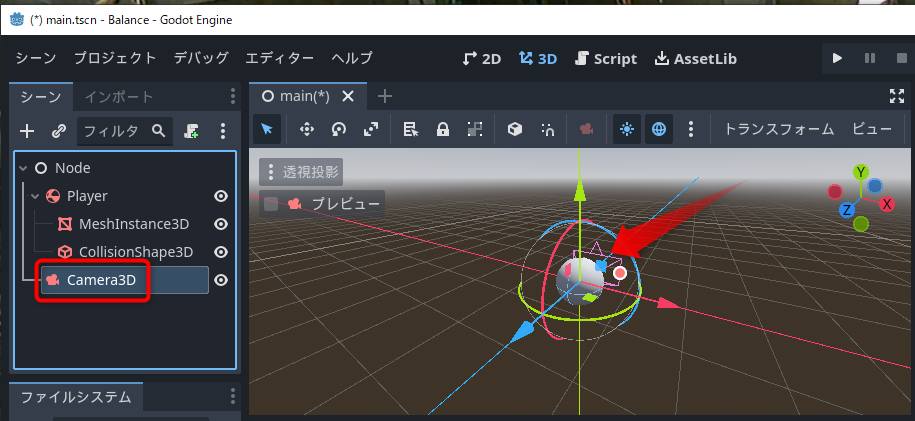Open the ヘルプ menu

tap(352, 58)
